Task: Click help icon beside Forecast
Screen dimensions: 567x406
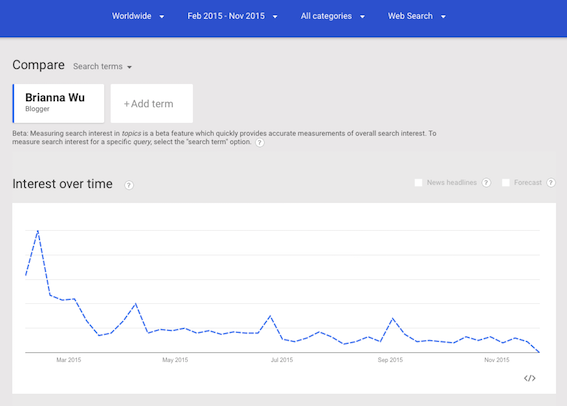Action: (551, 183)
